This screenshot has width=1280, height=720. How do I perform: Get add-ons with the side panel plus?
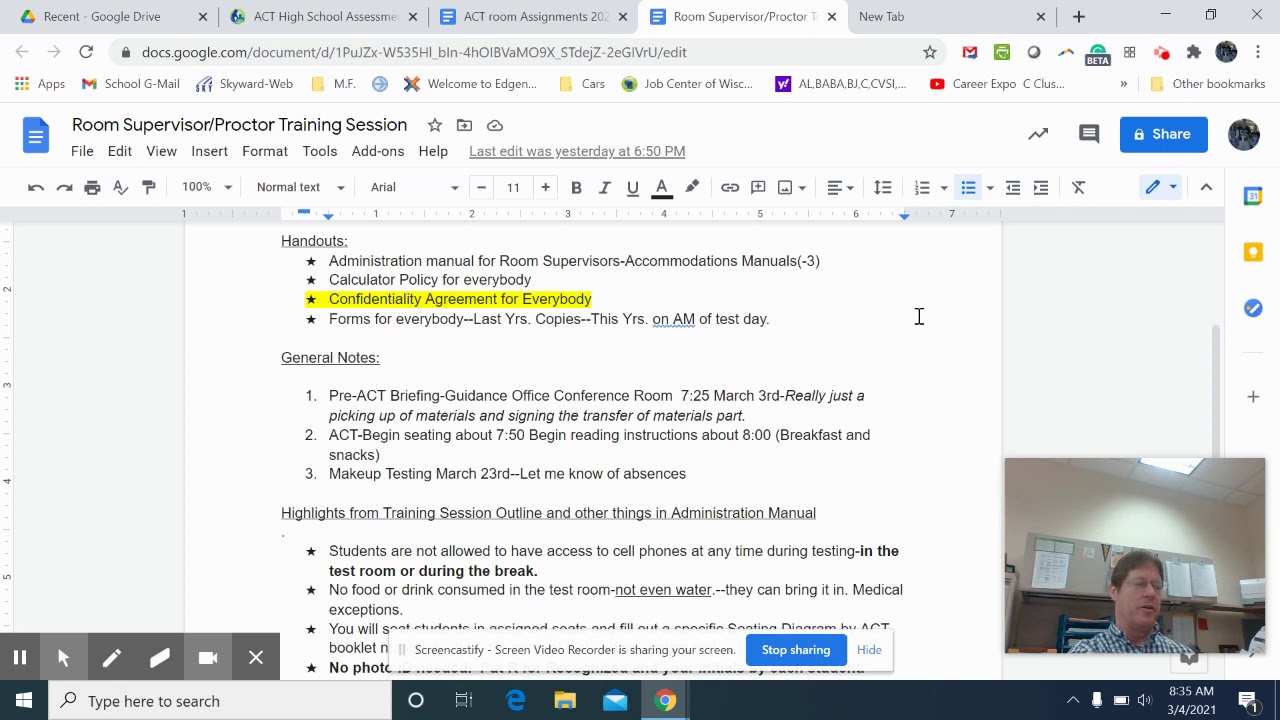point(1253,397)
